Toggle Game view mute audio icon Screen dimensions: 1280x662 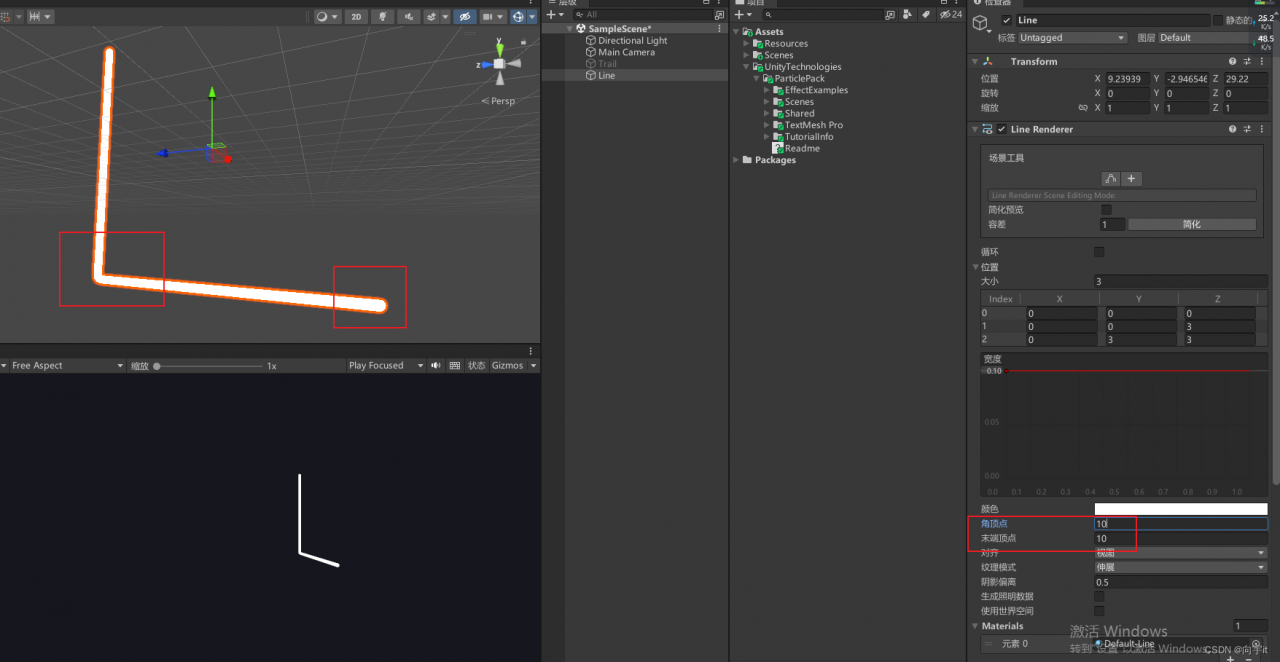click(436, 366)
